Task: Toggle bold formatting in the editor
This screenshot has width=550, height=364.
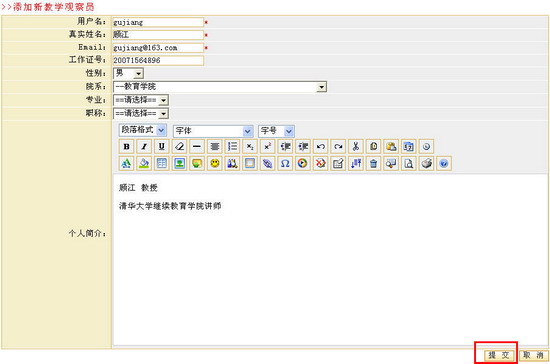Action: [126, 147]
